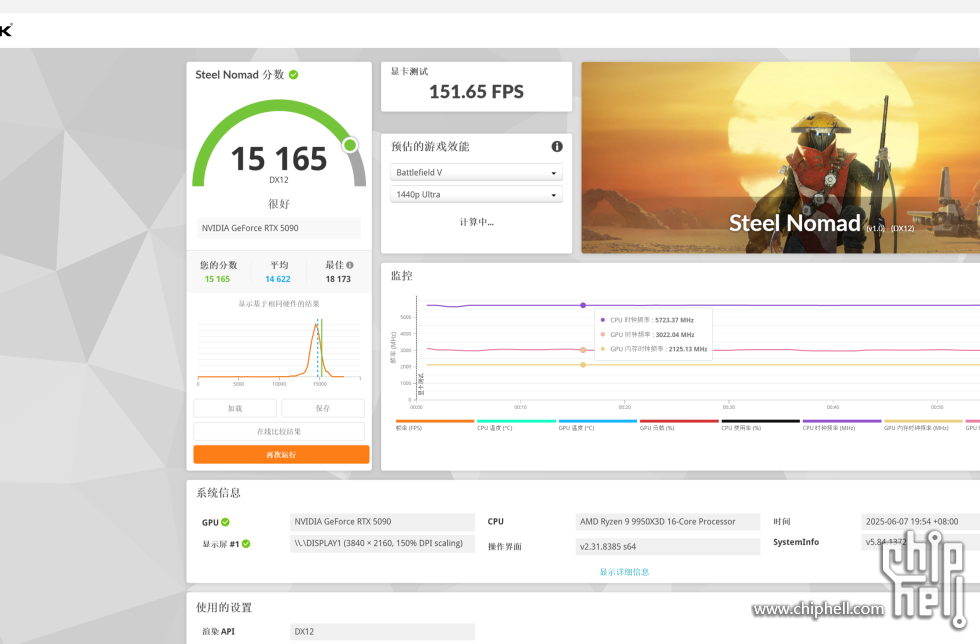Click the 加载 (Load) button
This screenshot has width=980, height=644.
235,408
